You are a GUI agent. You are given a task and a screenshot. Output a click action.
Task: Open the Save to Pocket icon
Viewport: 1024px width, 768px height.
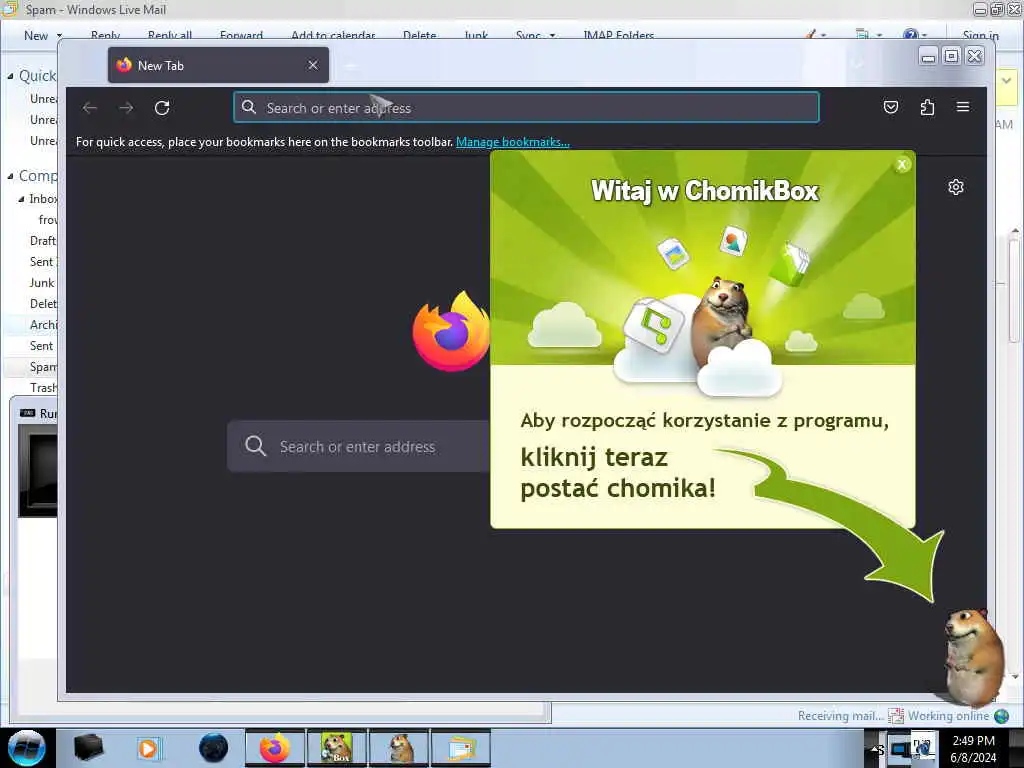[x=891, y=107]
